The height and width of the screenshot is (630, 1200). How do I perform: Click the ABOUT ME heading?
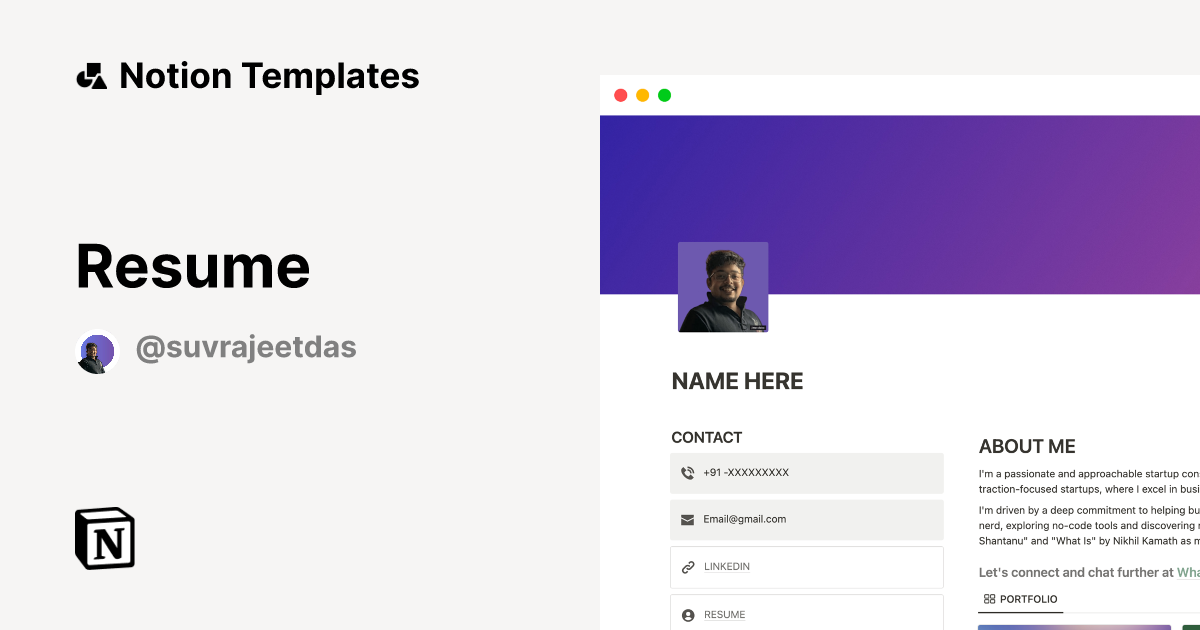point(1027,447)
